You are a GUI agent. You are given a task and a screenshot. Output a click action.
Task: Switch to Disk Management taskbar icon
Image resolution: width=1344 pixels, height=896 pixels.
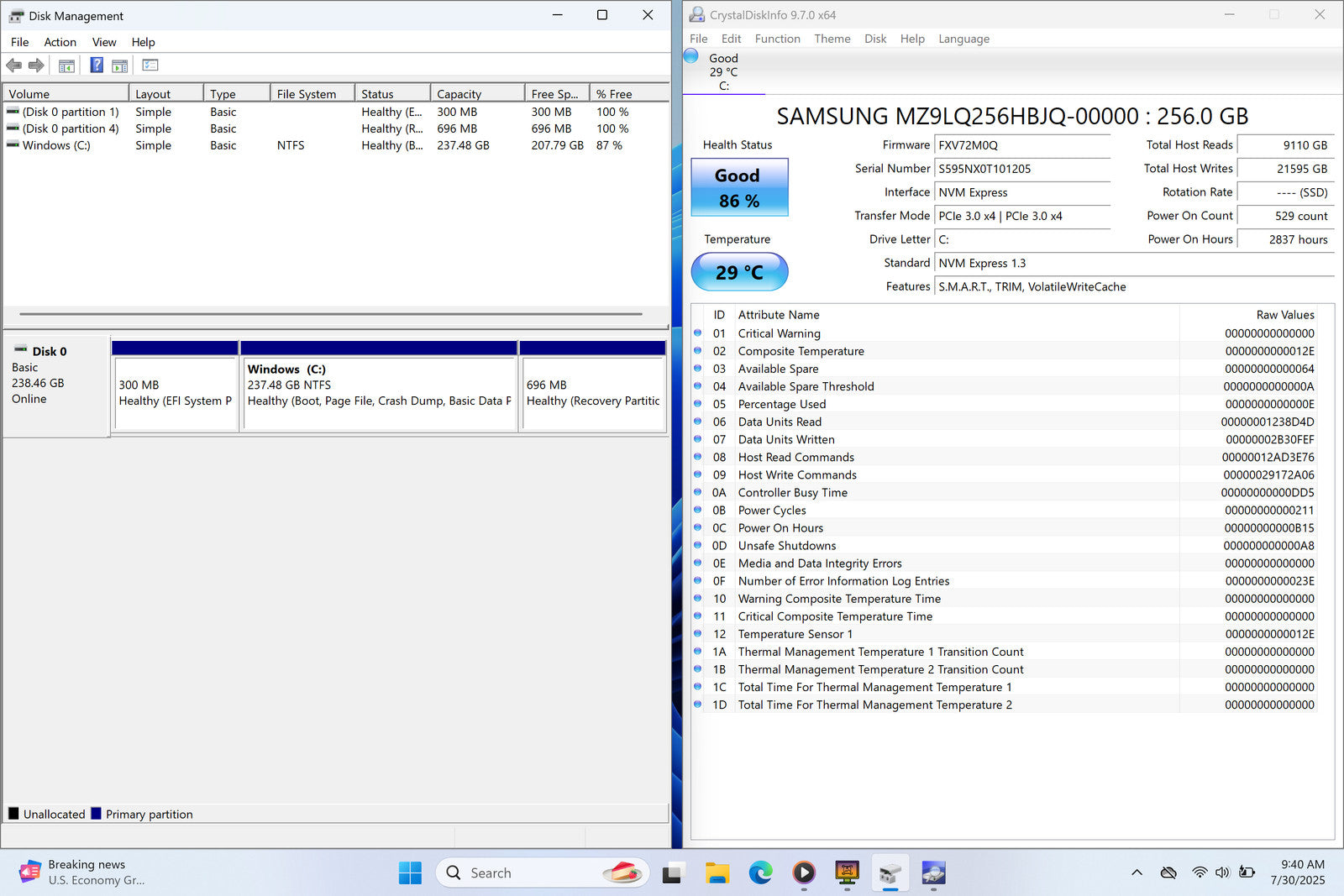click(x=890, y=873)
